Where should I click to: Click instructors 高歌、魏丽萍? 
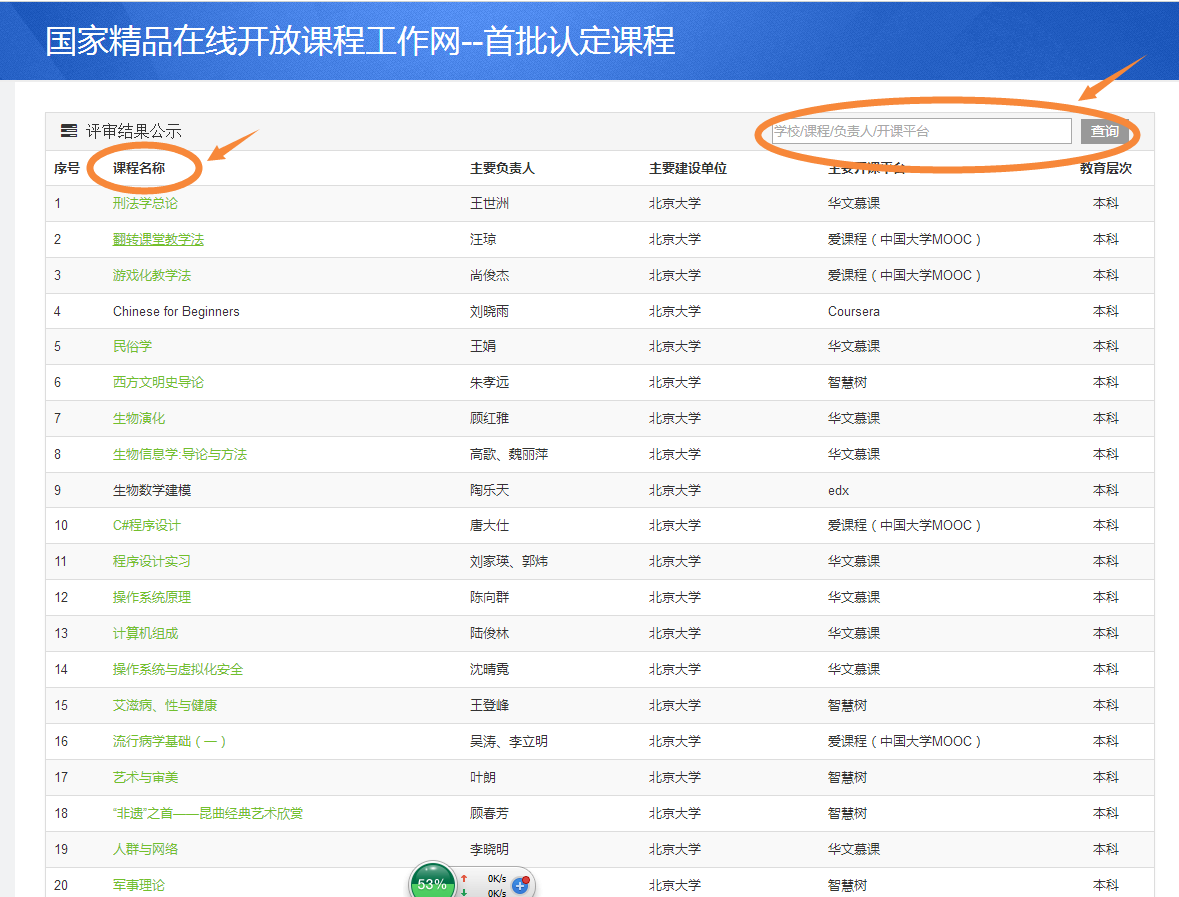pos(509,454)
